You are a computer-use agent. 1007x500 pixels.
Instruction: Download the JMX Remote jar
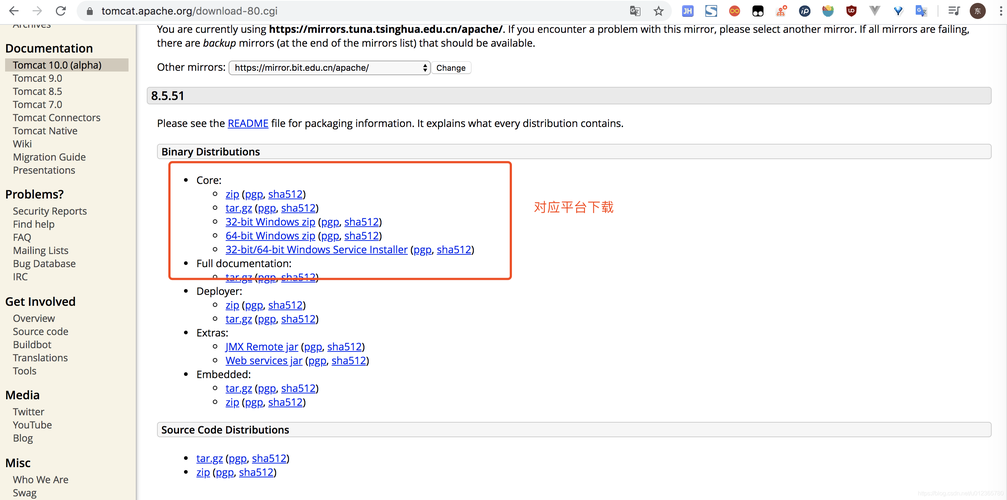pos(261,347)
